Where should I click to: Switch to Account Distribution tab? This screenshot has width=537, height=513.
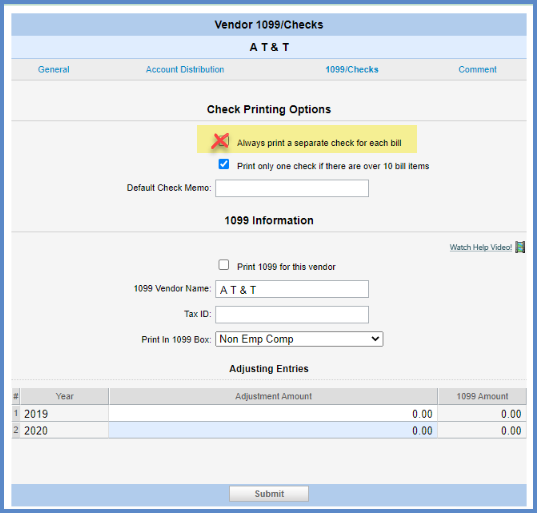click(185, 70)
